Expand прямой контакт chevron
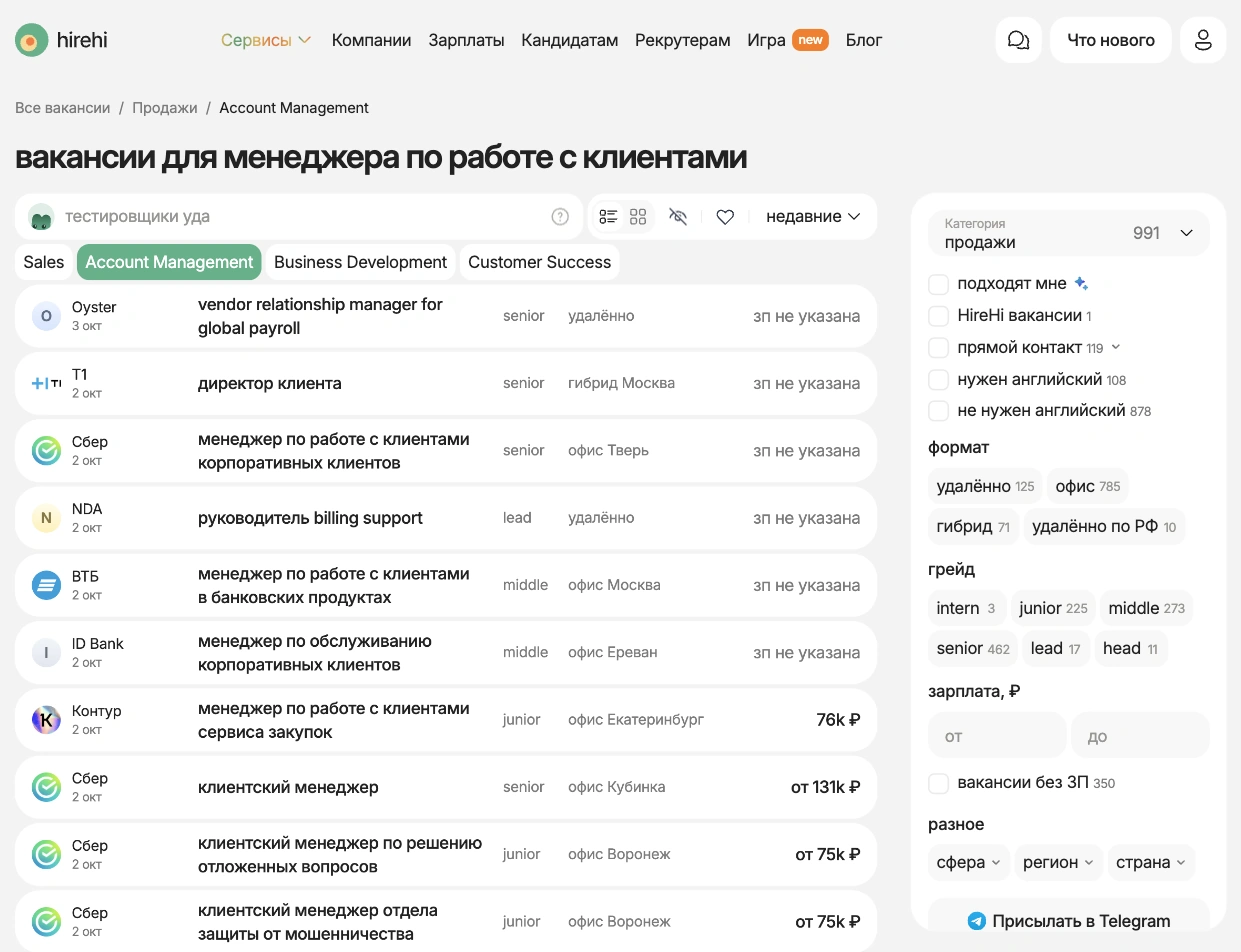The height and width of the screenshot is (952, 1241). [x=1116, y=347]
